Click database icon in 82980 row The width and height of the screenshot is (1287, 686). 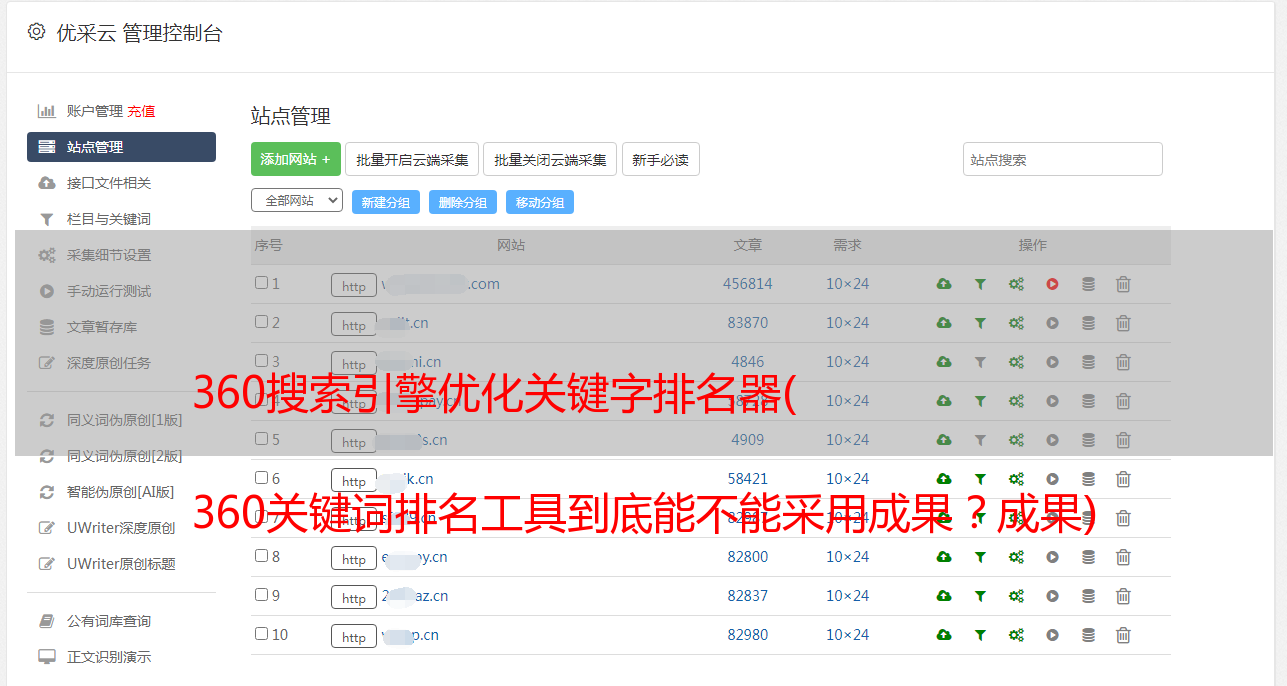(1088, 635)
